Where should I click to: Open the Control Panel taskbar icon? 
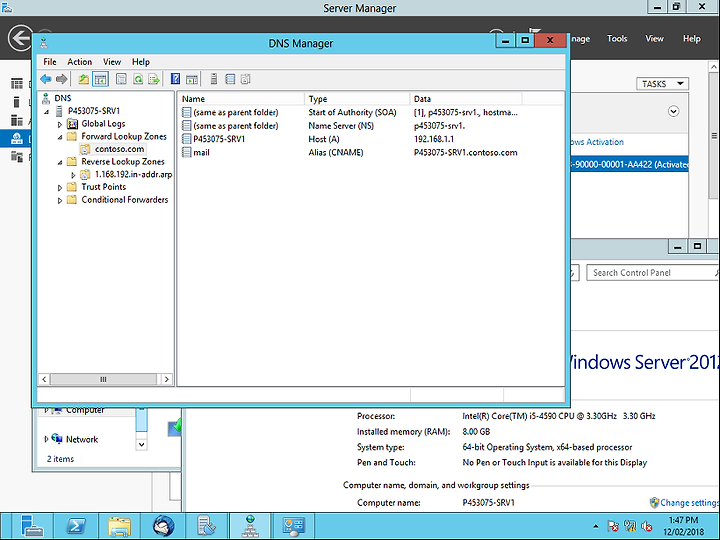point(294,526)
